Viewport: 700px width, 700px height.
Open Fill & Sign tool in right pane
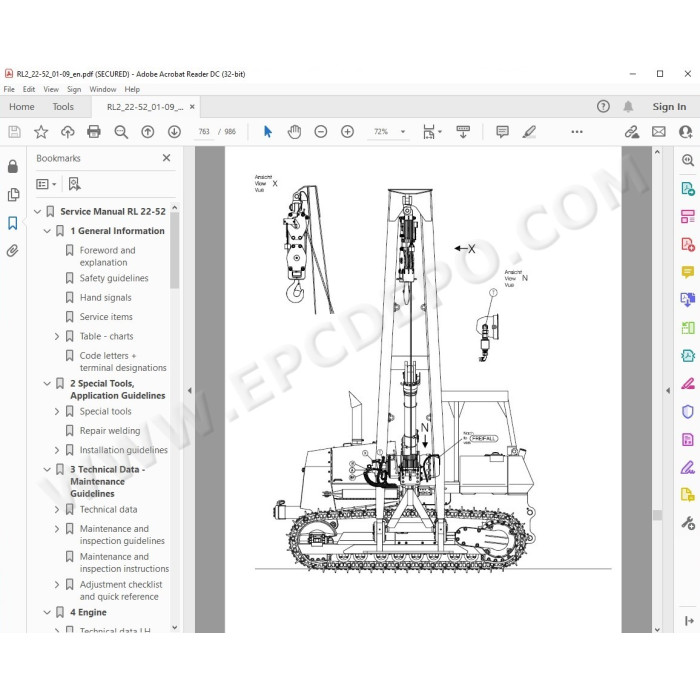click(688, 467)
